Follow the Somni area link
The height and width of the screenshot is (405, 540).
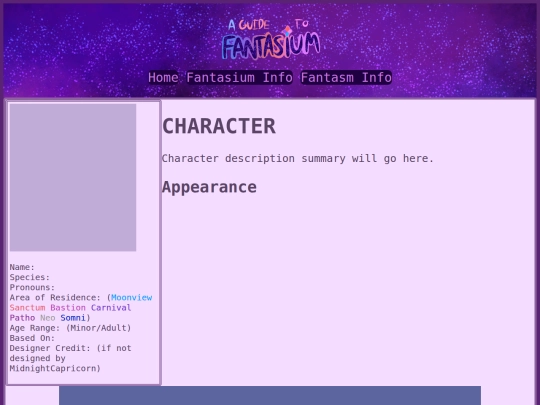pos(73,318)
